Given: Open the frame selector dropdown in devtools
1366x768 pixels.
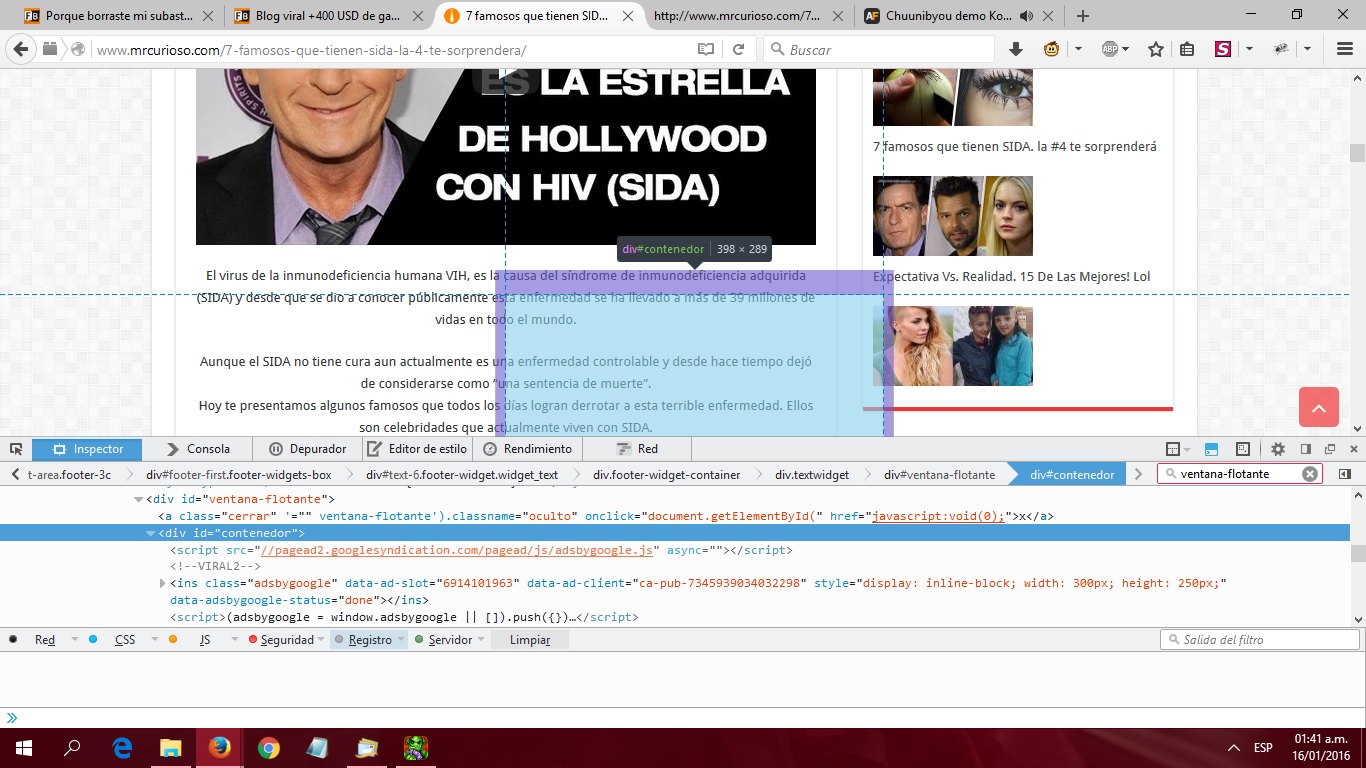Looking at the screenshot, I should (1178, 449).
